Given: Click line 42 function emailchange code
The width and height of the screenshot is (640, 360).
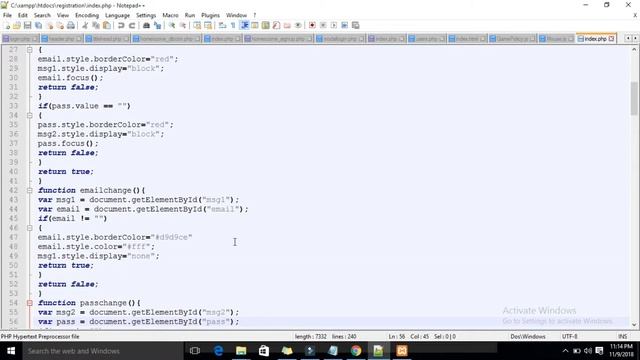Looking at the screenshot, I should (91, 190).
